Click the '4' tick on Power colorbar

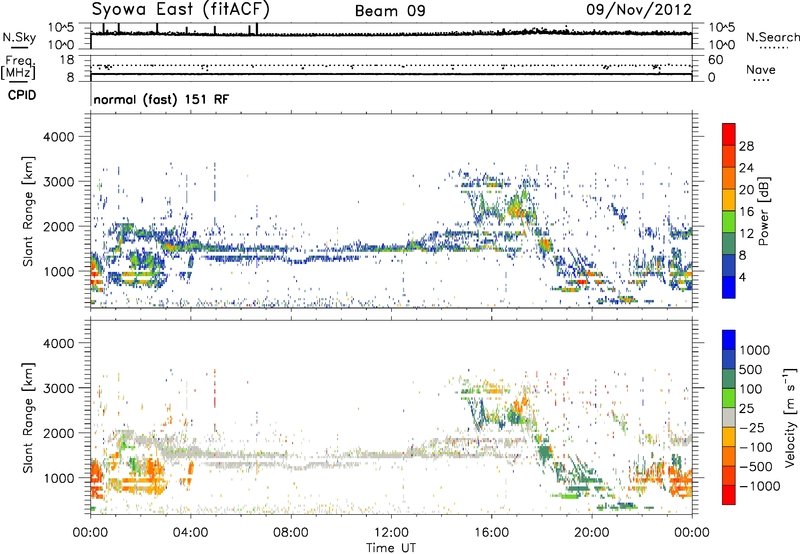pos(743,277)
